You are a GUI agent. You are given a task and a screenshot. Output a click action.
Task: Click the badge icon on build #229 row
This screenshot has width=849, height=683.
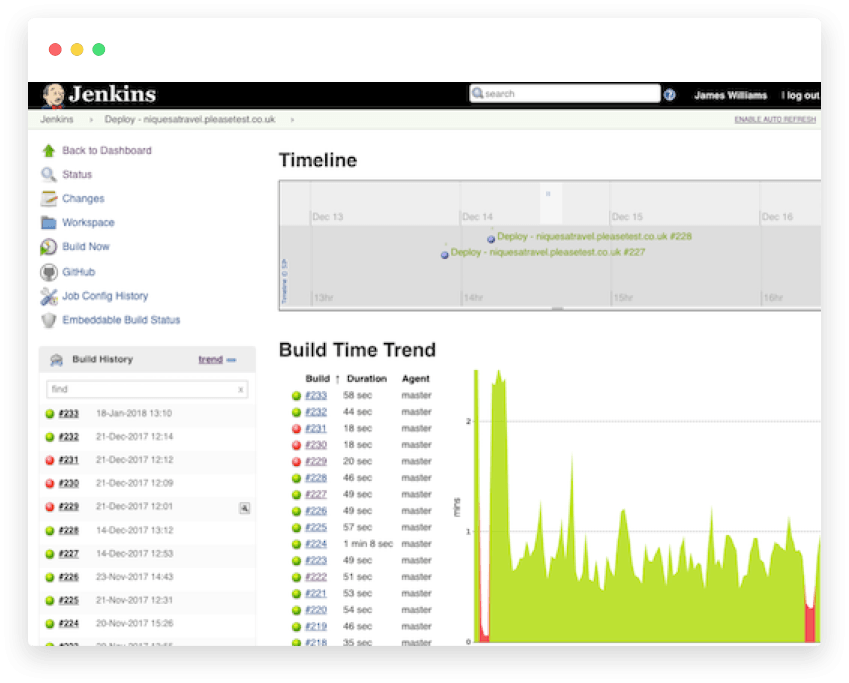coord(245,508)
